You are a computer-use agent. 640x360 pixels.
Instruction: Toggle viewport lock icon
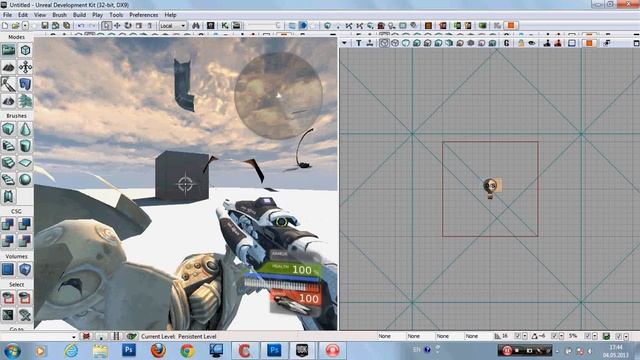521,43
